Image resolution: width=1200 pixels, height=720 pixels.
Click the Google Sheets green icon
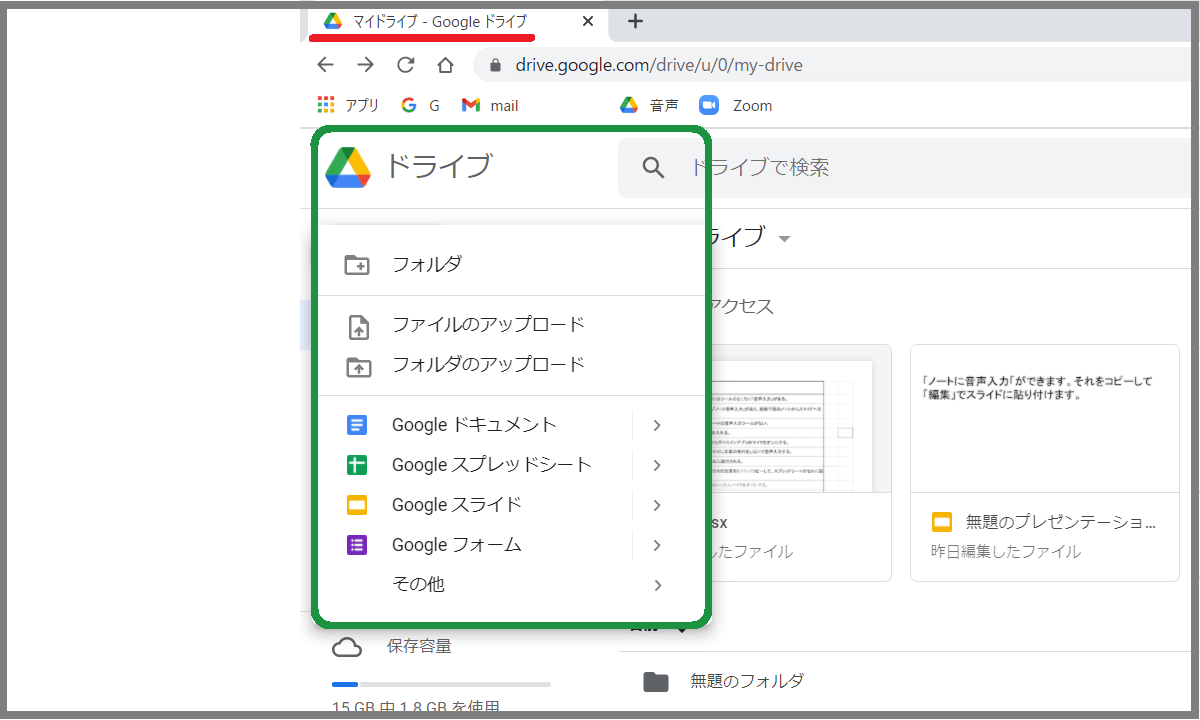[357, 465]
